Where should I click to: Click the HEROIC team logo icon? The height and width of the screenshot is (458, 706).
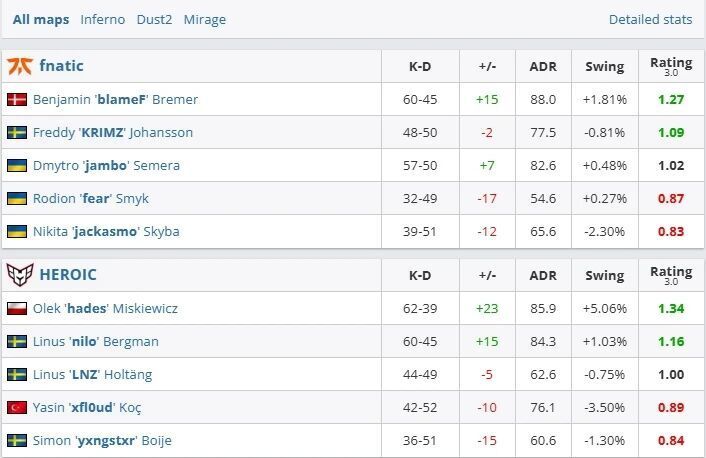[x=19, y=274]
